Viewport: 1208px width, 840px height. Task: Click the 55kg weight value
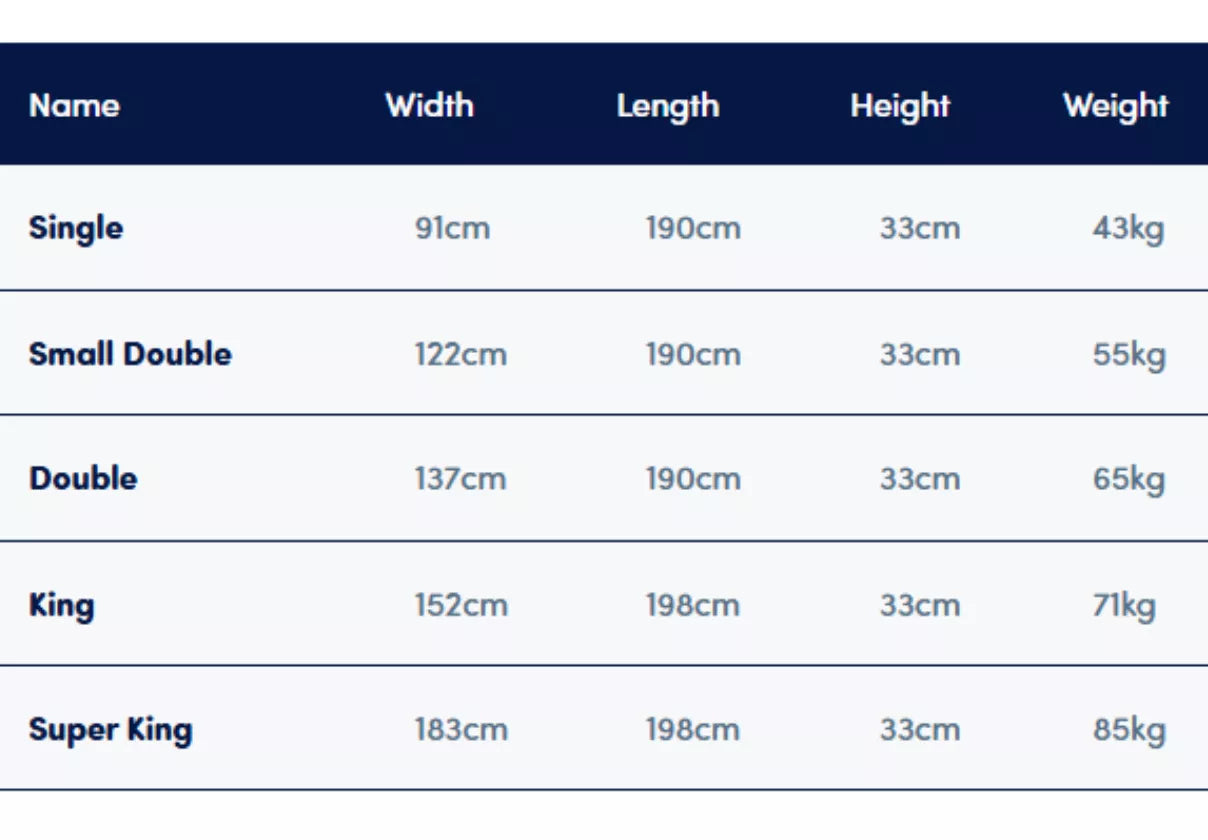(x=1128, y=354)
